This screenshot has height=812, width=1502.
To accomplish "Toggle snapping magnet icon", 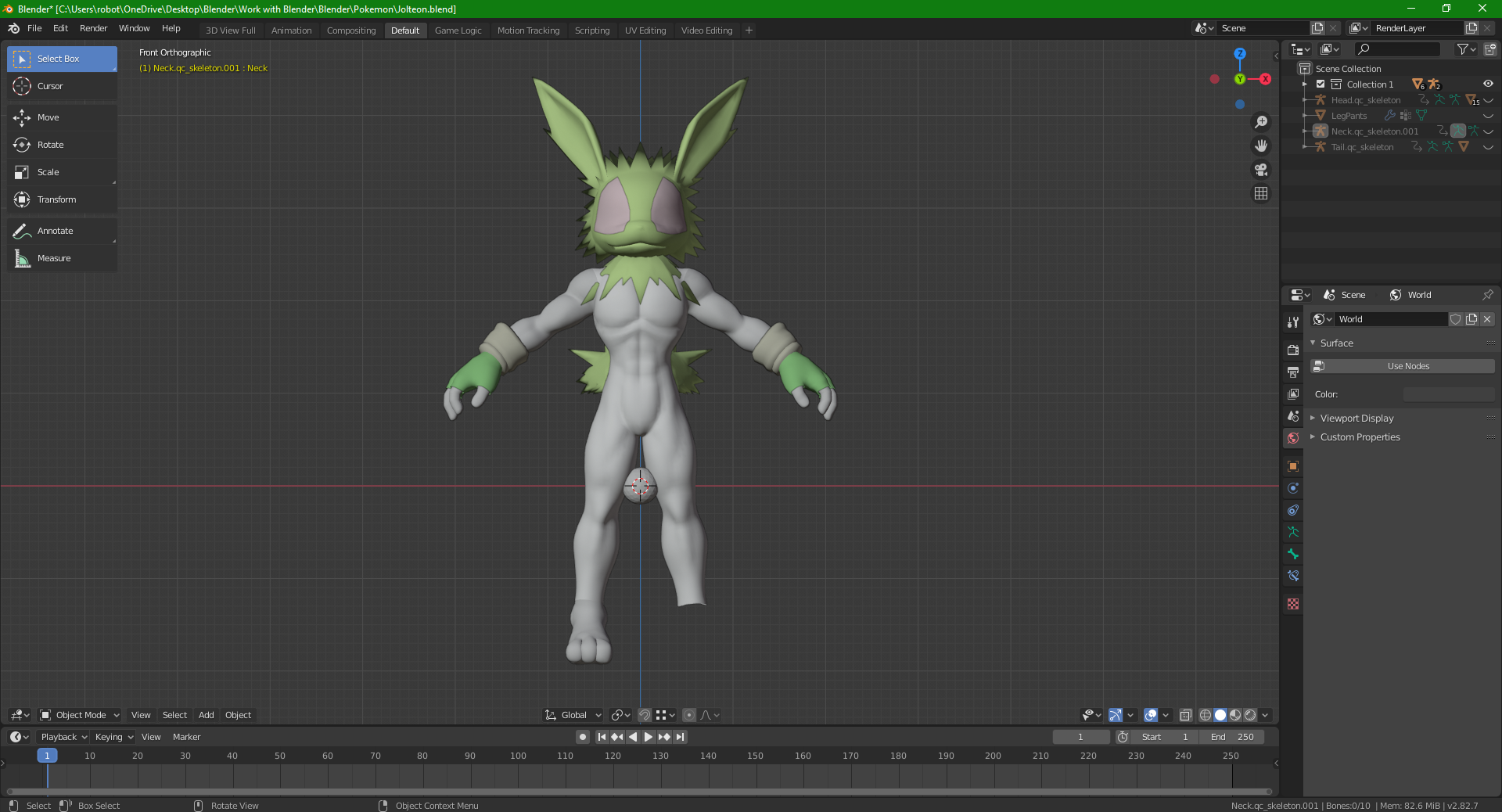I will point(645,715).
